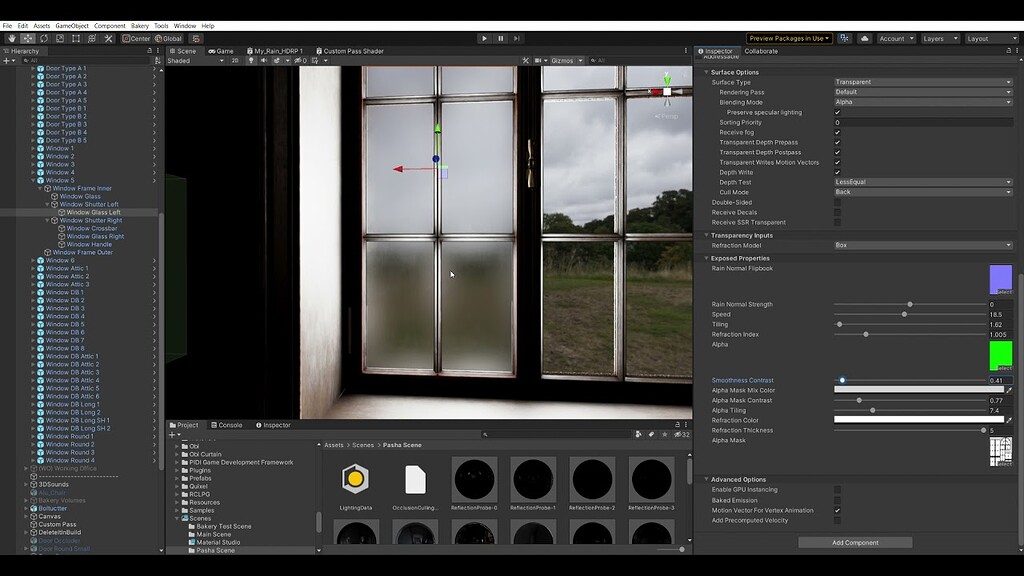Select the Rect transform tool
The height and width of the screenshot is (576, 1024).
click(x=74, y=37)
